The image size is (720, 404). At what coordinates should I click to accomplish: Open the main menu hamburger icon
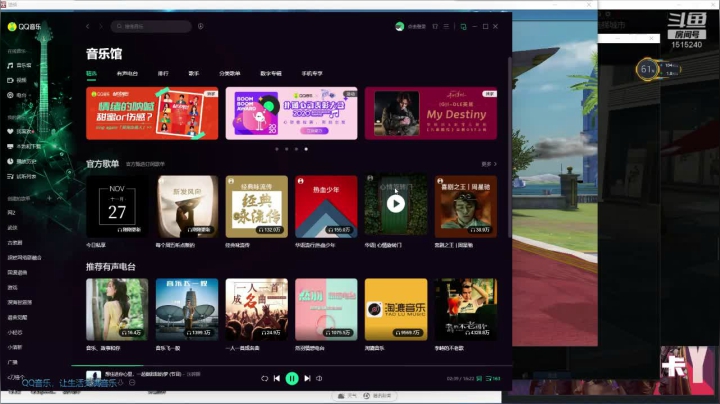coord(446,26)
